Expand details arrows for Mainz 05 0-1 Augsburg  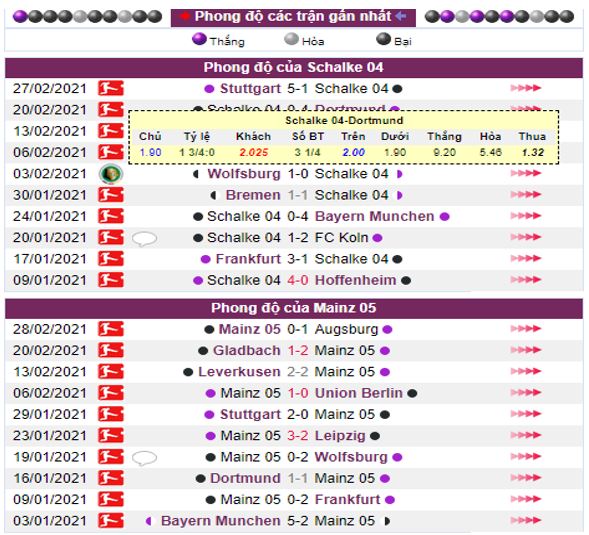(526, 329)
